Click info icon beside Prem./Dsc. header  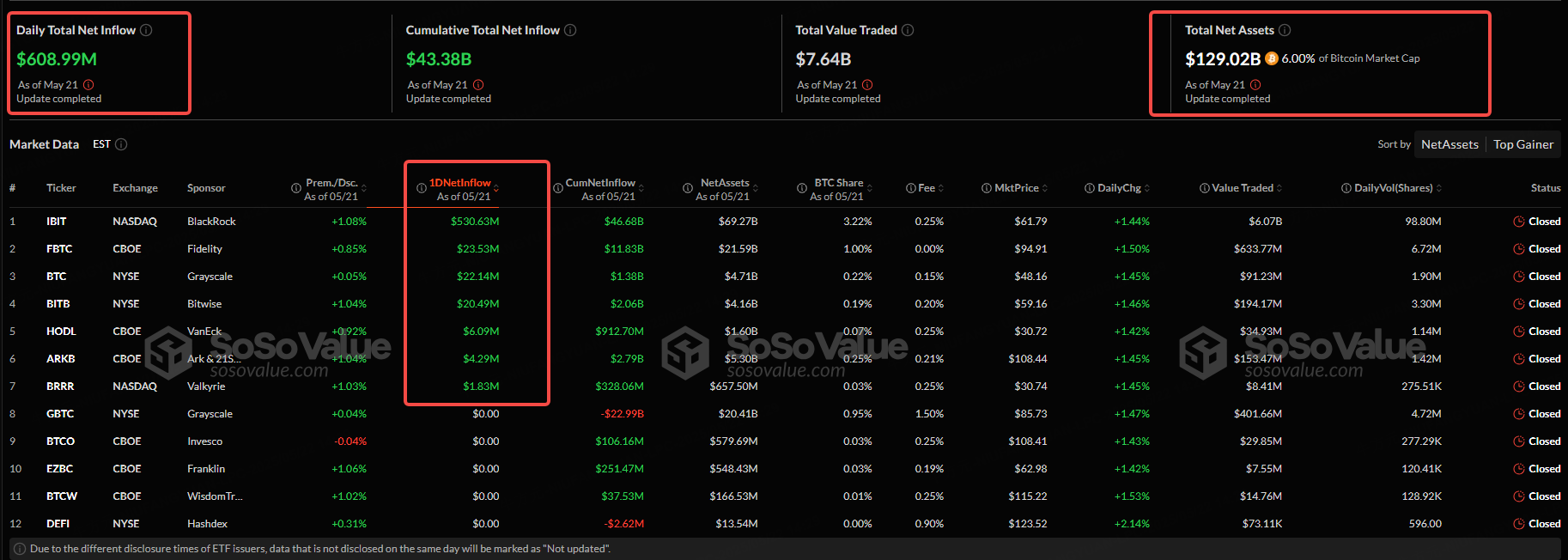(x=297, y=188)
